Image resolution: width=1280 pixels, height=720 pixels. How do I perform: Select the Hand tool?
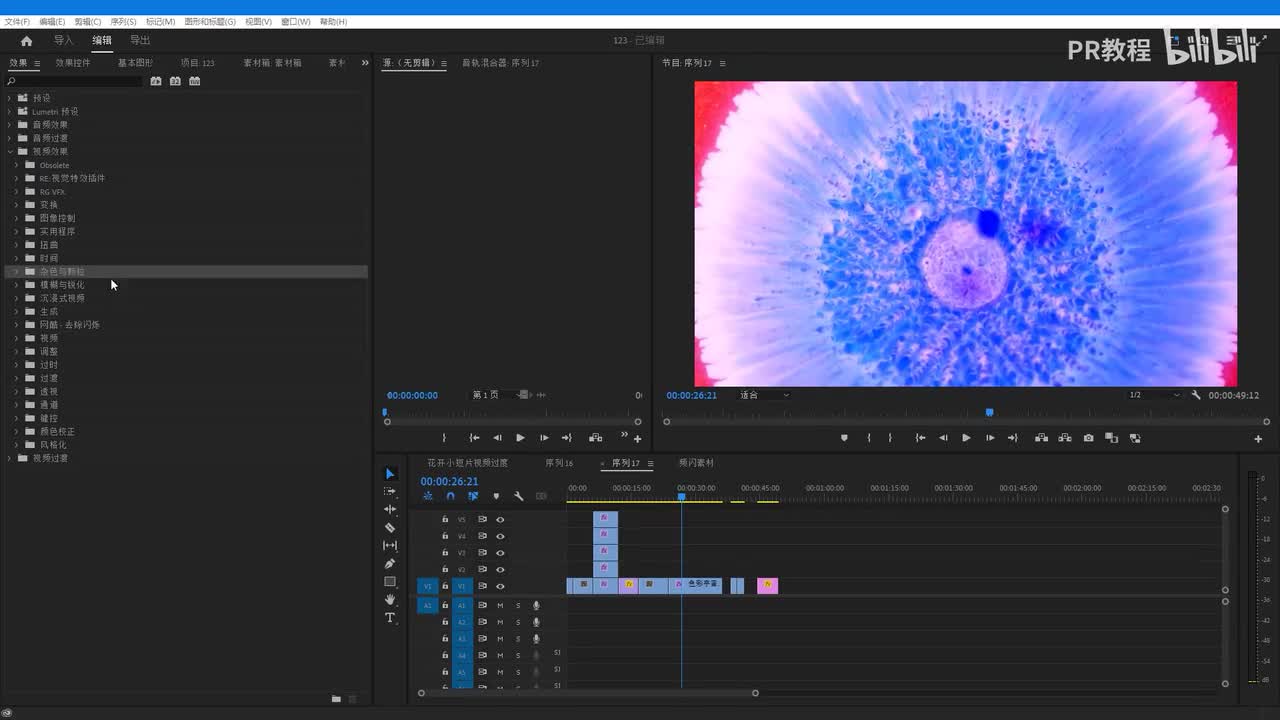(390, 600)
